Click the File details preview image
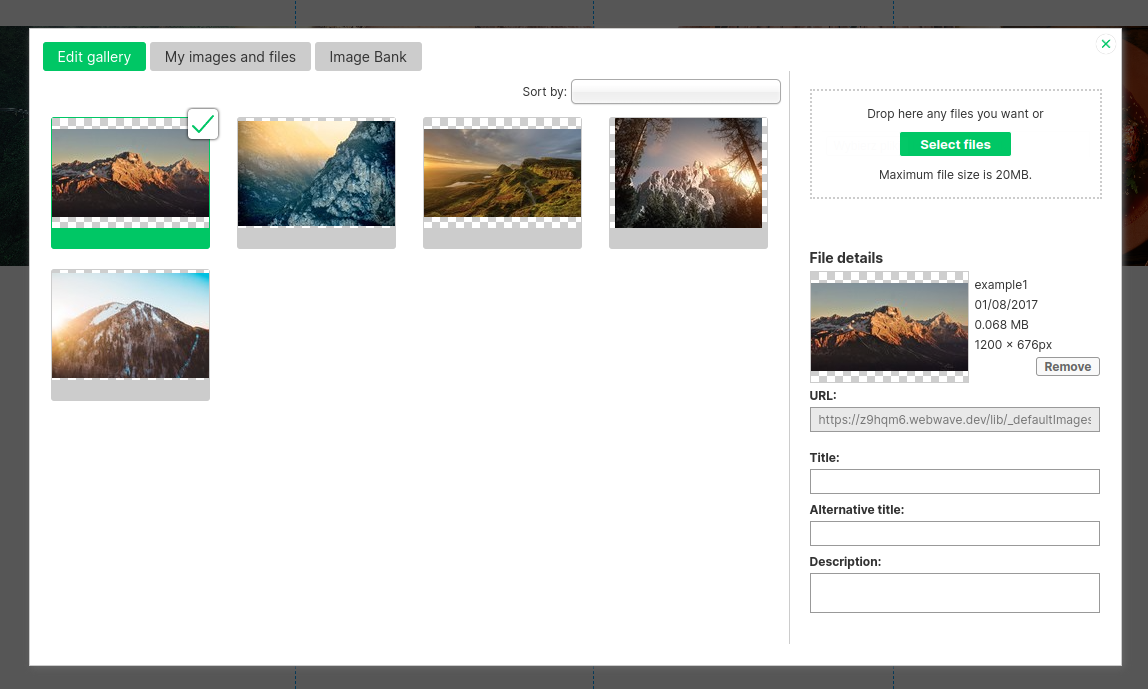1148x689 pixels. (x=889, y=327)
